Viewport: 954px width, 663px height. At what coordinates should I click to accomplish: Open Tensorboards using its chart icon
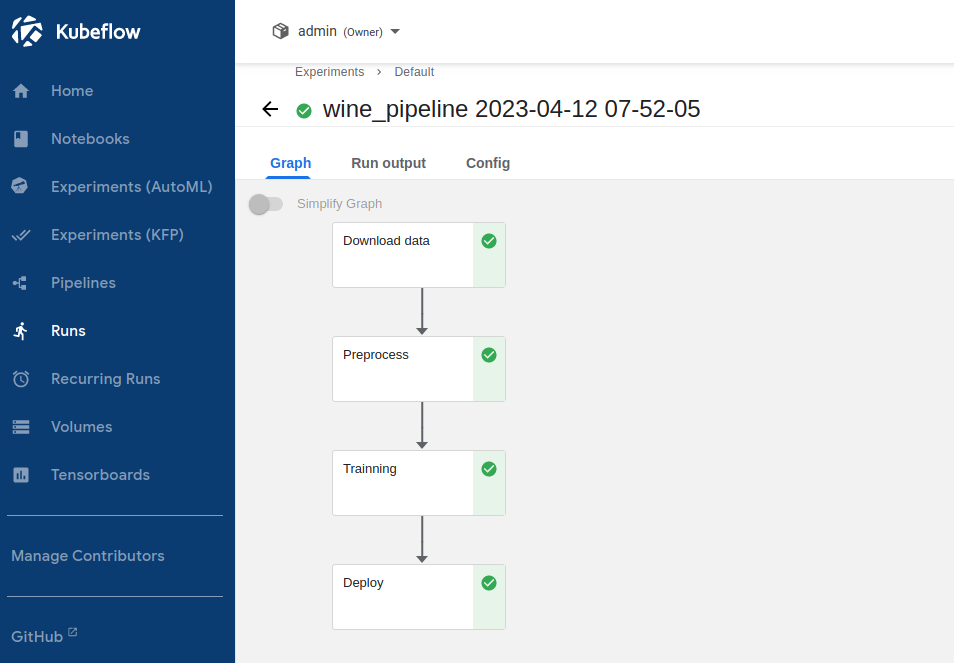pyautogui.click(x=21, y=474)
